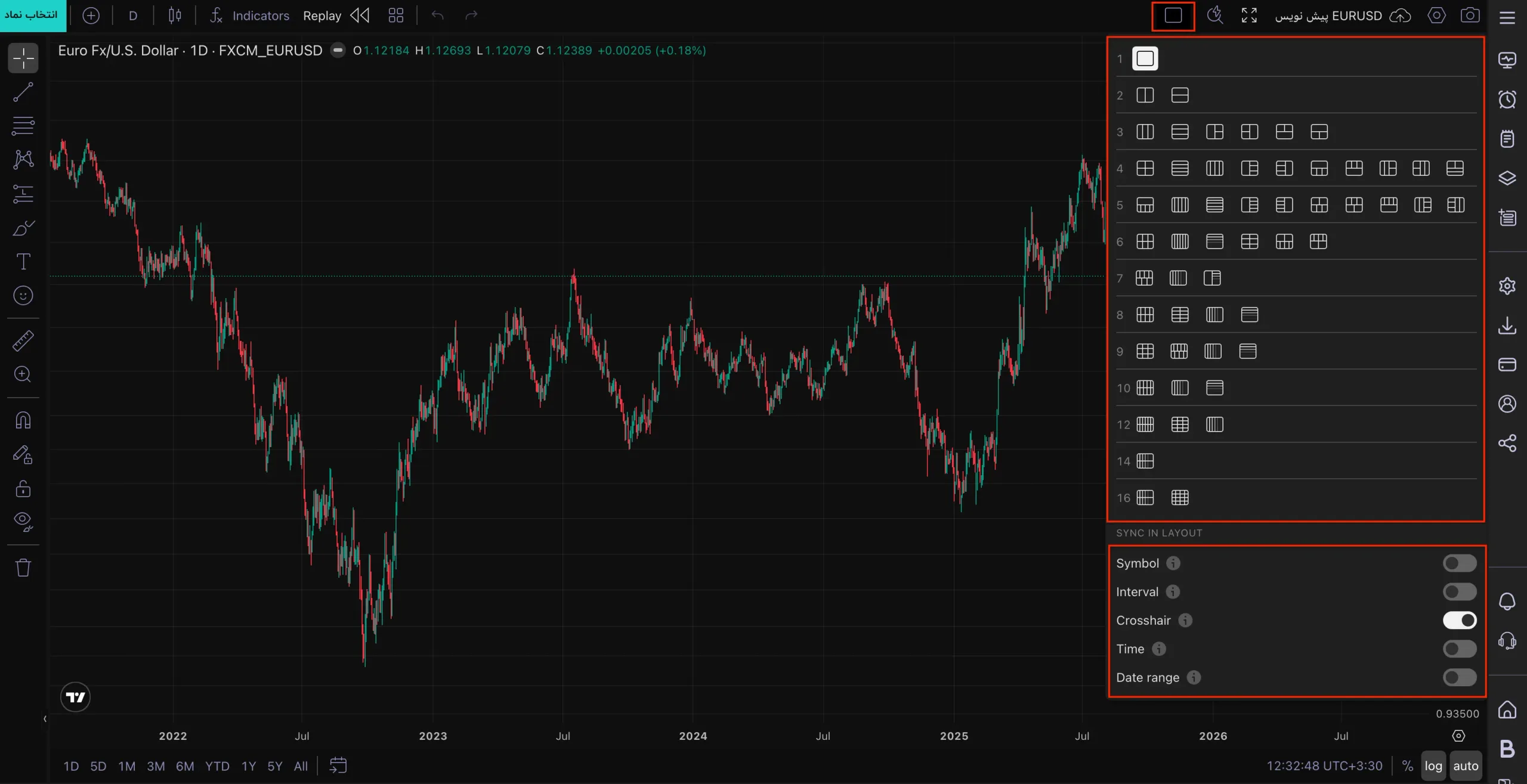Click the share icon in right sidebar
The height and width of the screenshot is (784, 1527).
pos(1507,444)
